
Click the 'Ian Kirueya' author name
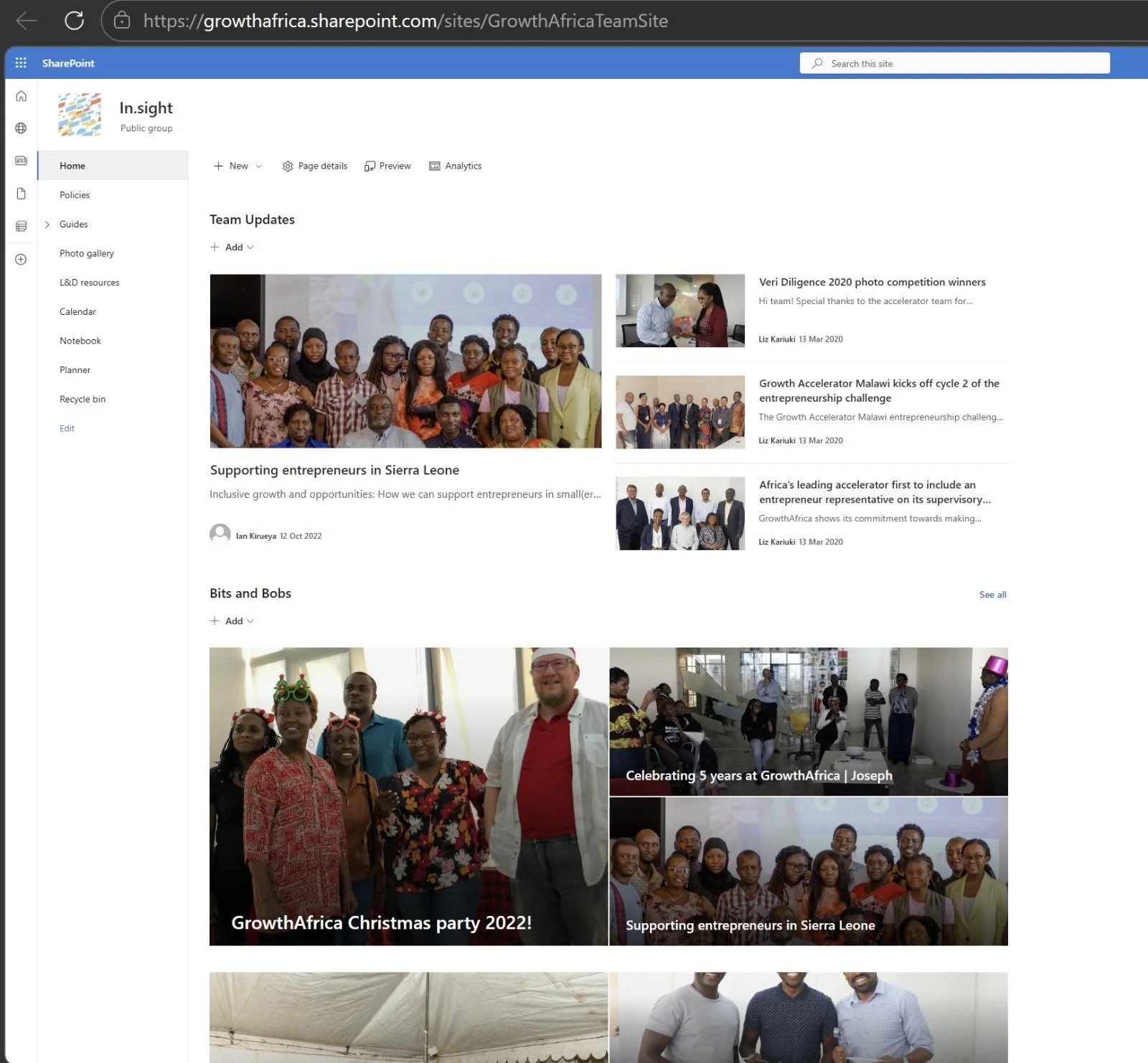pos(256,536)
